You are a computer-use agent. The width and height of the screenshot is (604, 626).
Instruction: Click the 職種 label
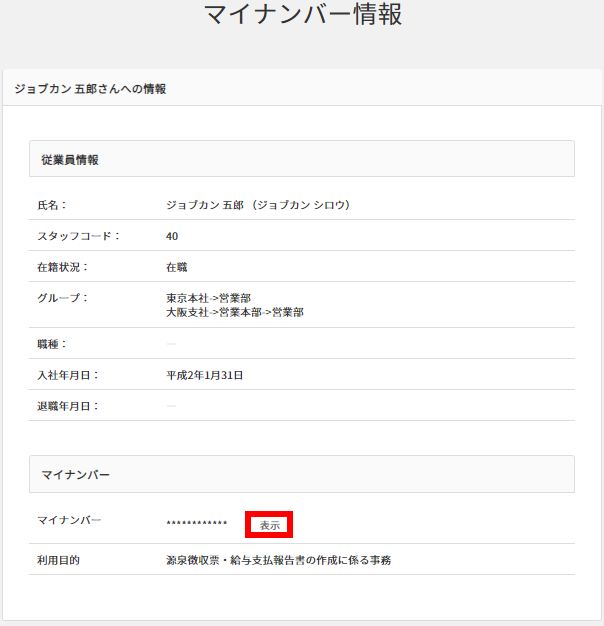pyautogui.click(x=52, y=344)
